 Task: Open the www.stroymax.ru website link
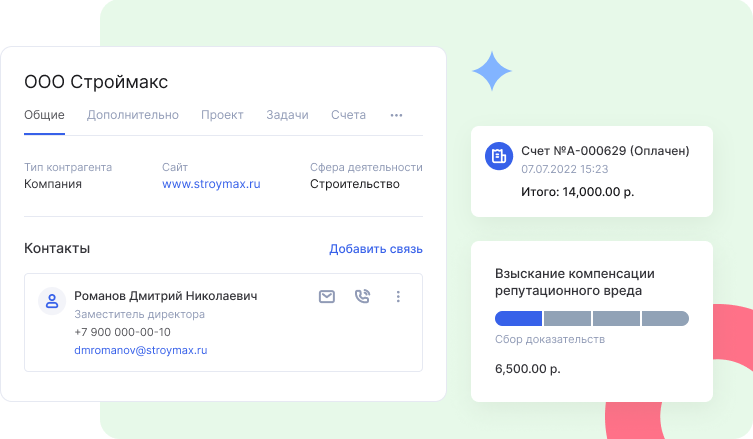click(x=211, y=184)
